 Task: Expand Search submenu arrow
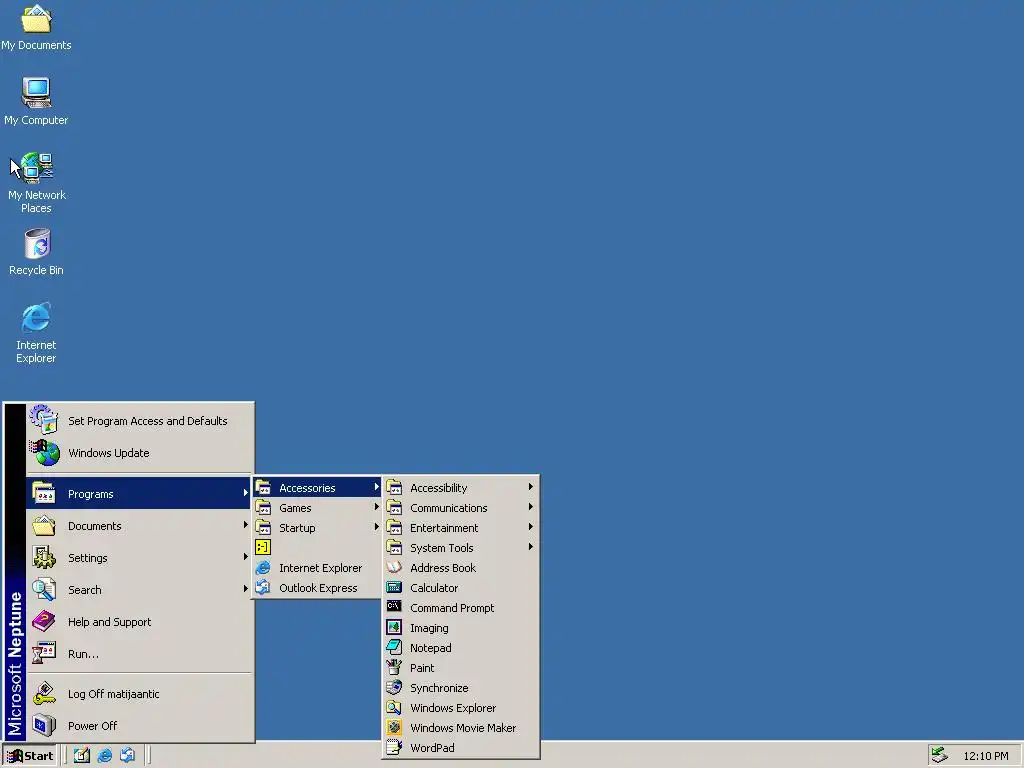coord(246,589)
